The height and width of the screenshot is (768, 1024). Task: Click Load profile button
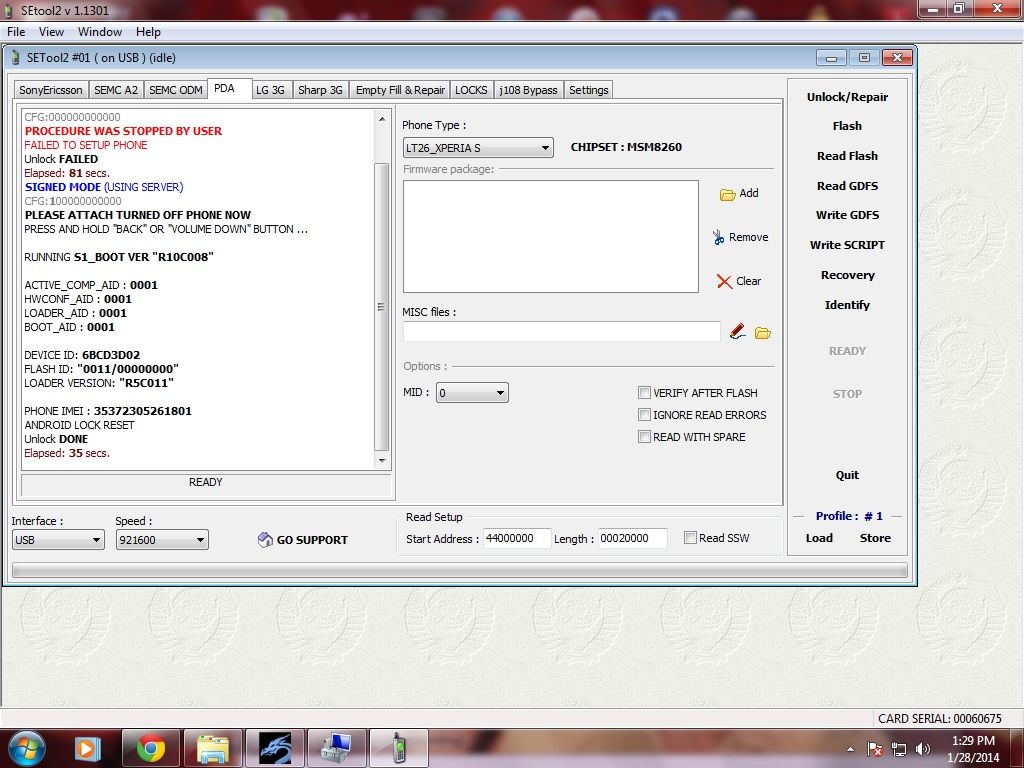(819, 538)
